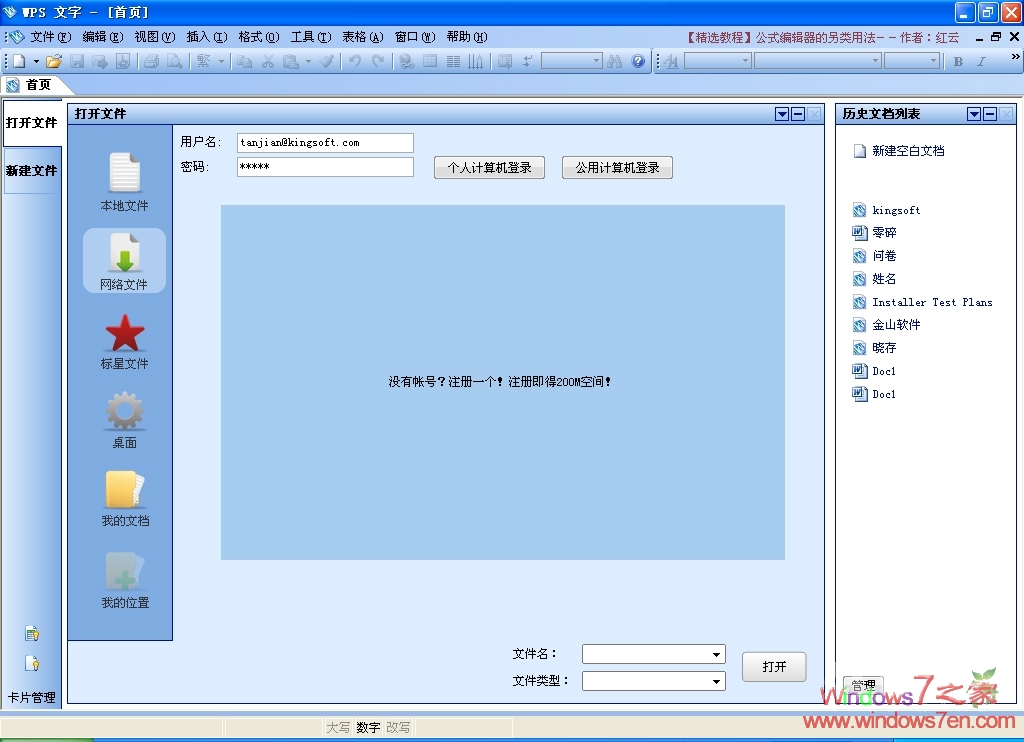1024x742 pixels.
Task: Click the Save disk icon
Action: point(77,61)
